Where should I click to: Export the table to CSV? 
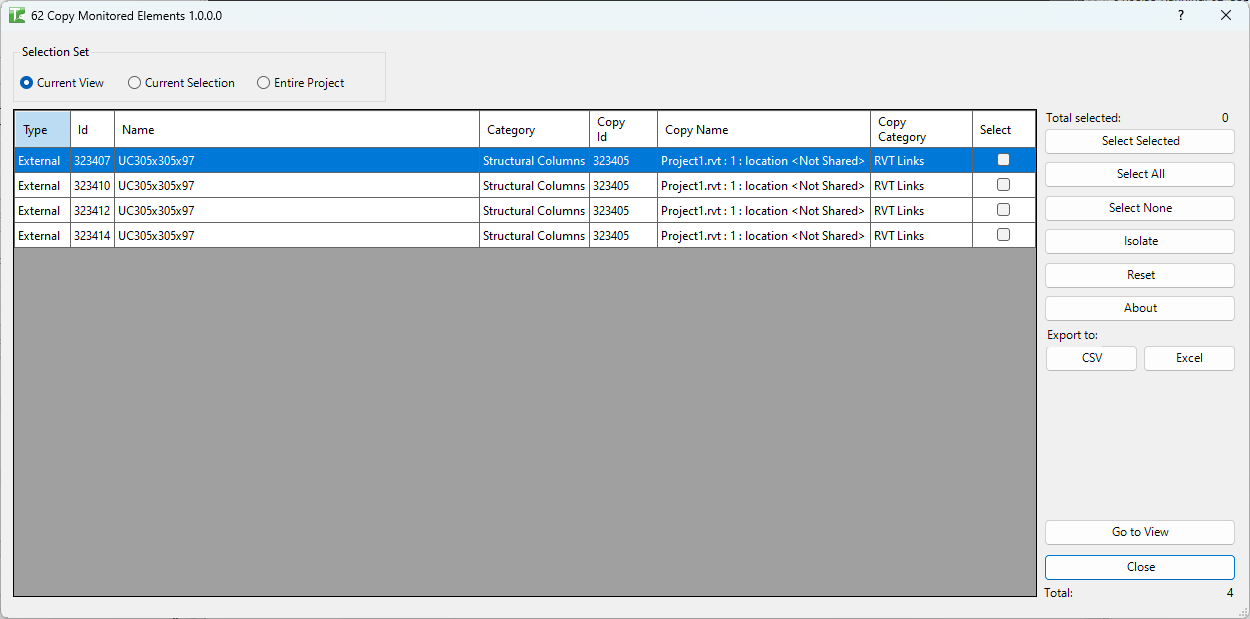coord(1091,357)
